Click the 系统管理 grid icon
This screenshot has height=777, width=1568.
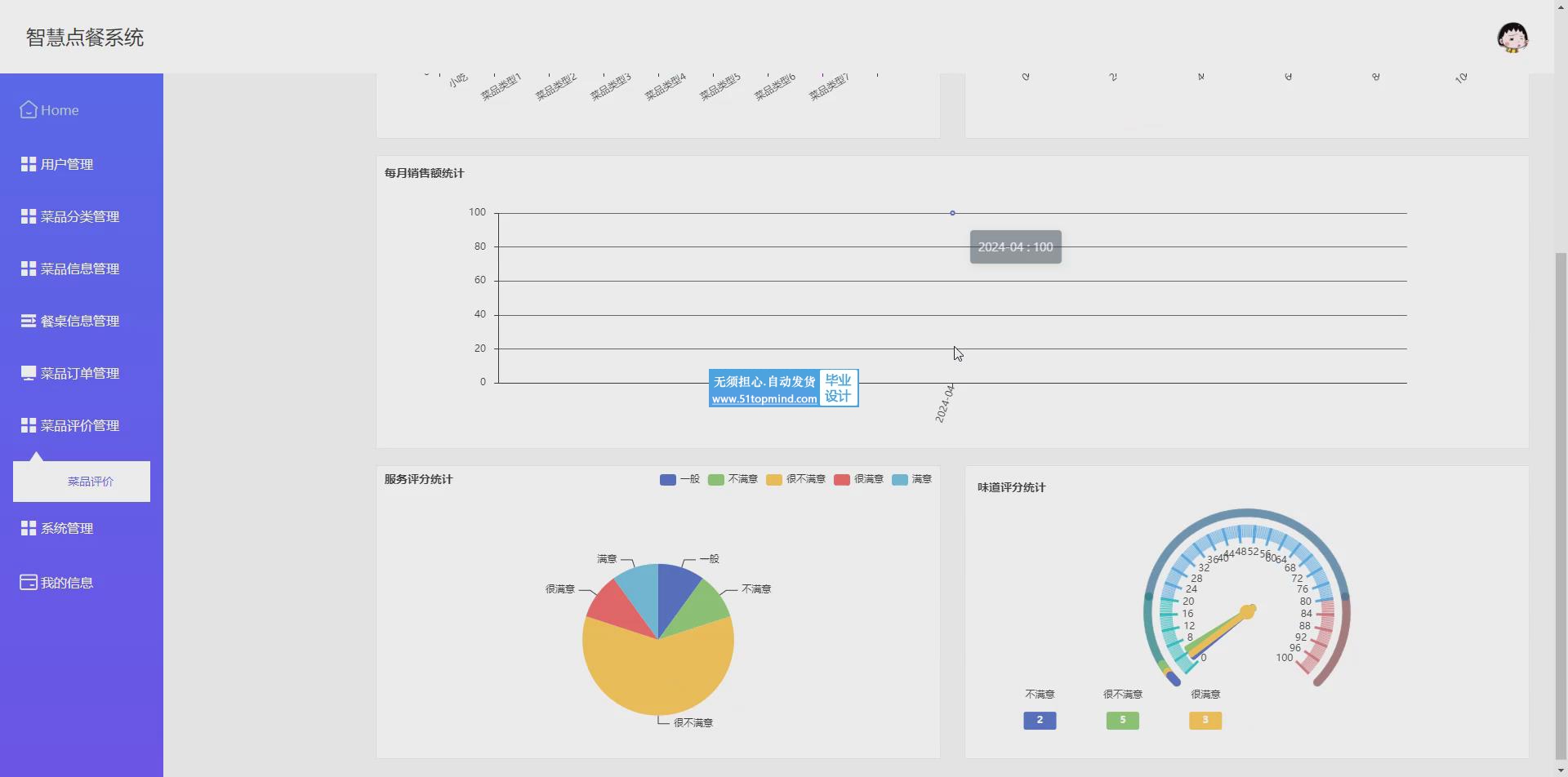coord(29,528)
